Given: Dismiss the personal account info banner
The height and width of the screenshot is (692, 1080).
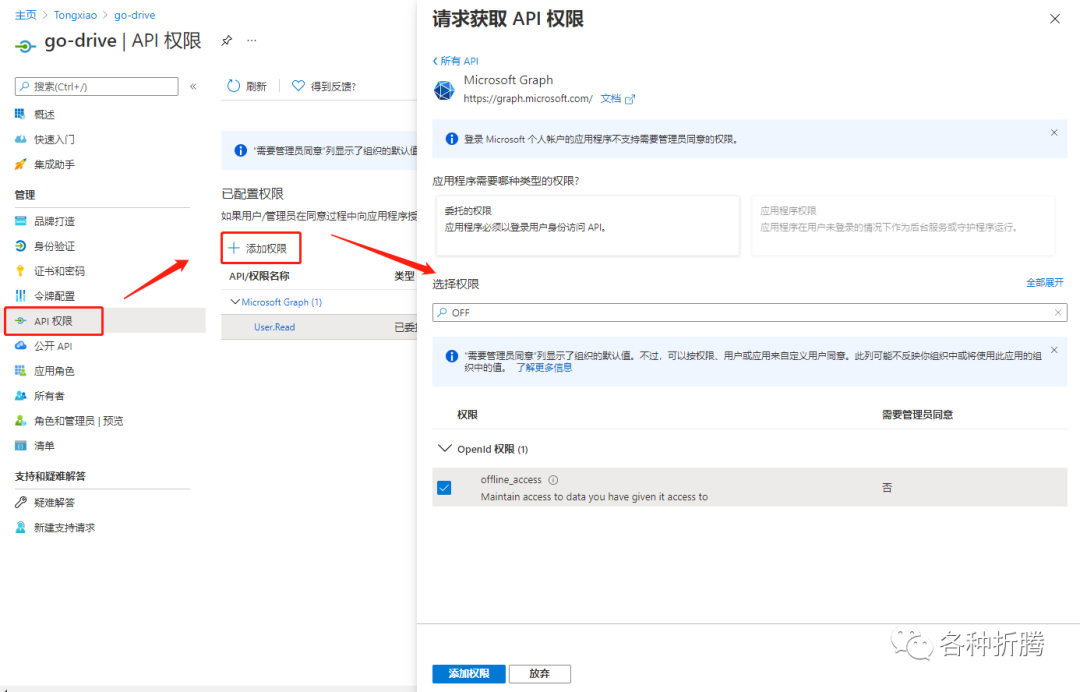Looking at the screenshot, I should pos(1054,132).
